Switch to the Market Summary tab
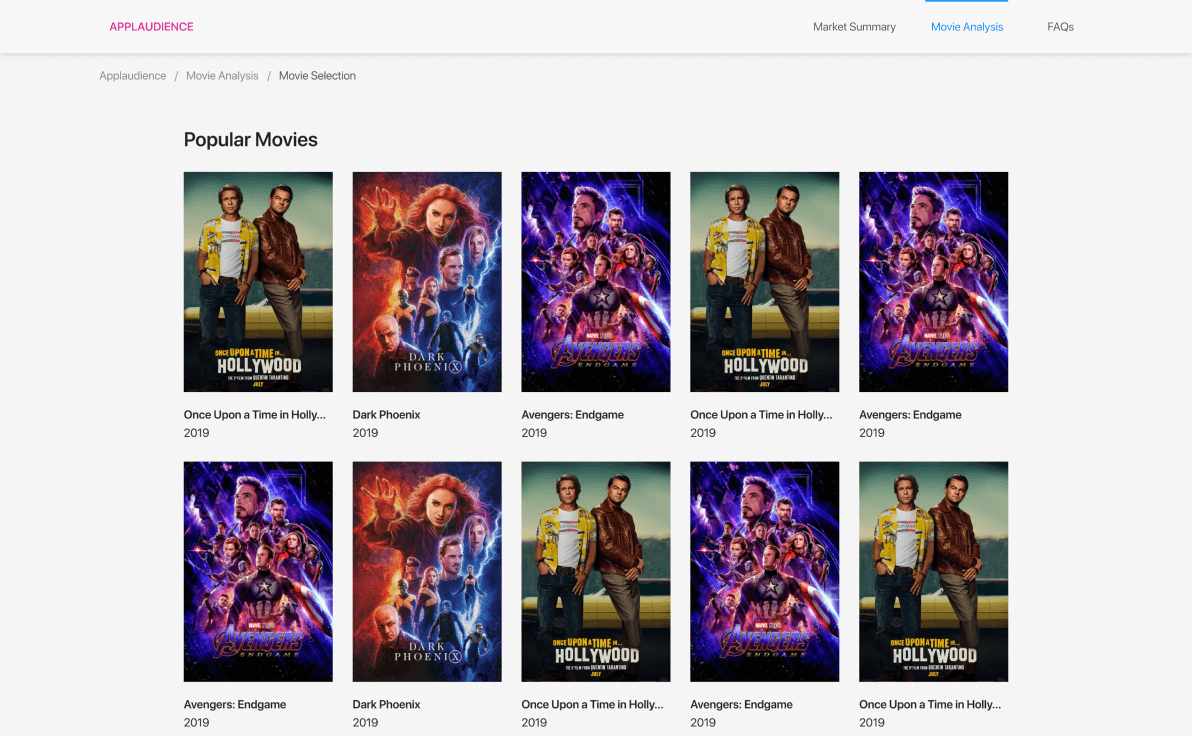The image size is (1192, 736). (854, 27)
